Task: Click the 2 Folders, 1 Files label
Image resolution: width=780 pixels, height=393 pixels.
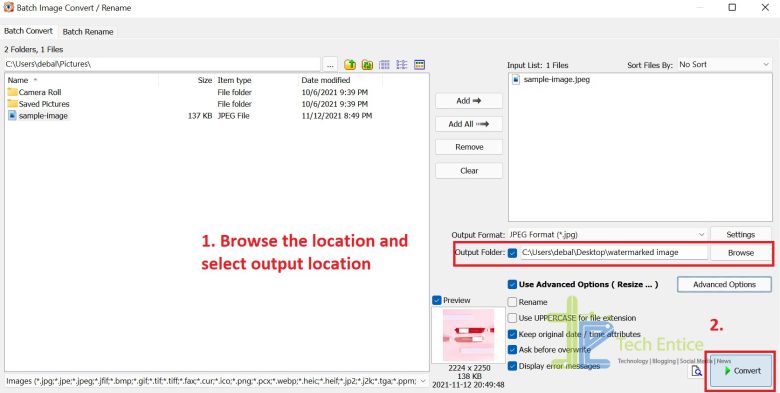Action: (33, 49)
